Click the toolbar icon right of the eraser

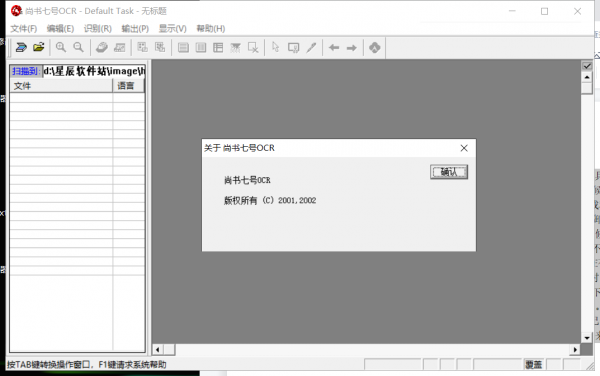click(119, 47)
